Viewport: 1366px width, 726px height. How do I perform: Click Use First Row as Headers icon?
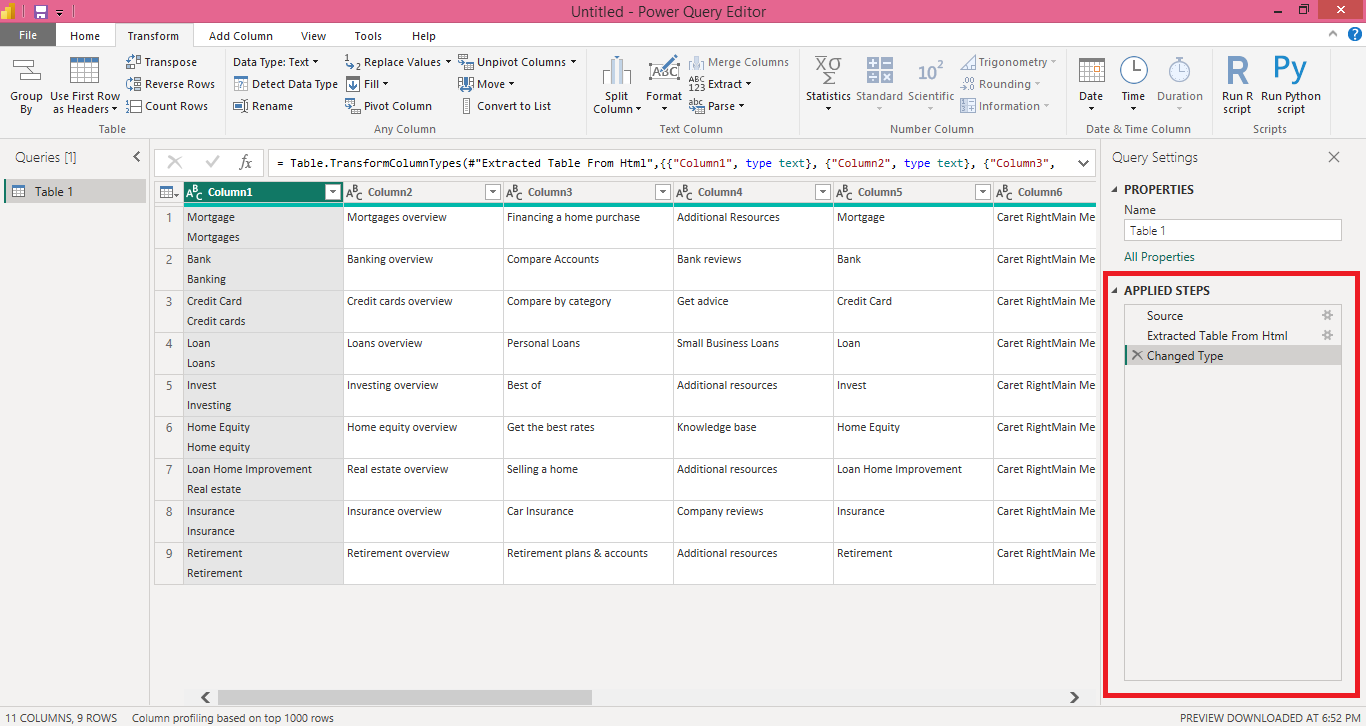click(85, 85)
